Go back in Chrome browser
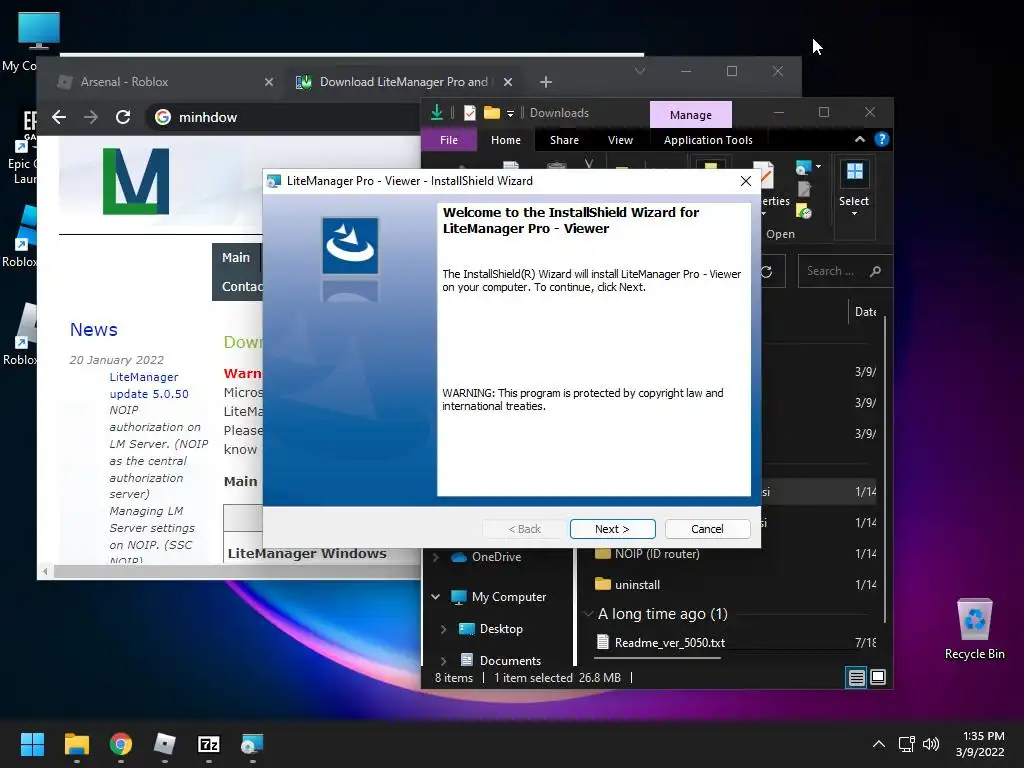 (59, 118)
